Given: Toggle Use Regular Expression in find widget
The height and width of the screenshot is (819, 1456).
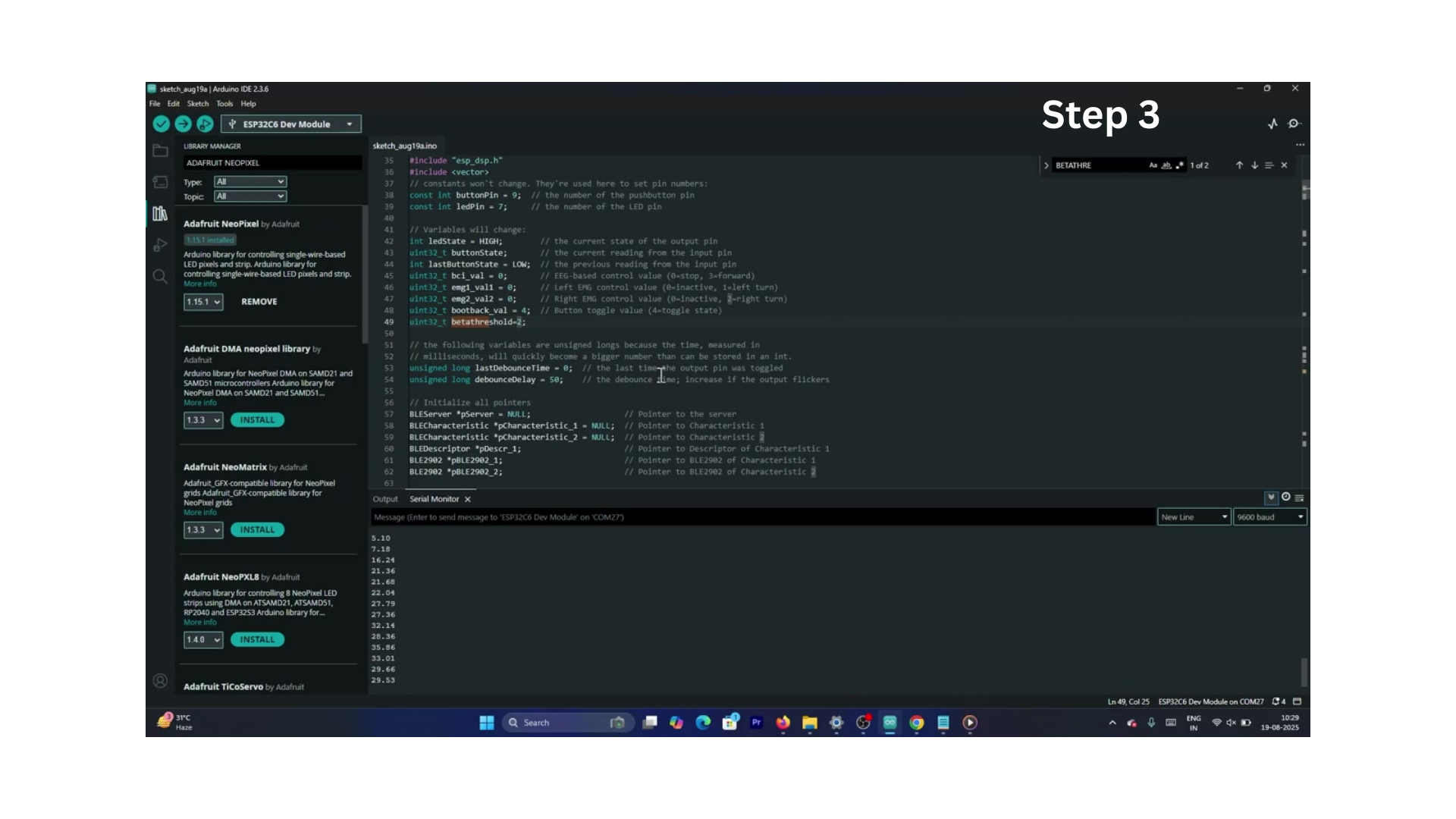Looking at the screenshot, I should click(x=1179, y=165).
